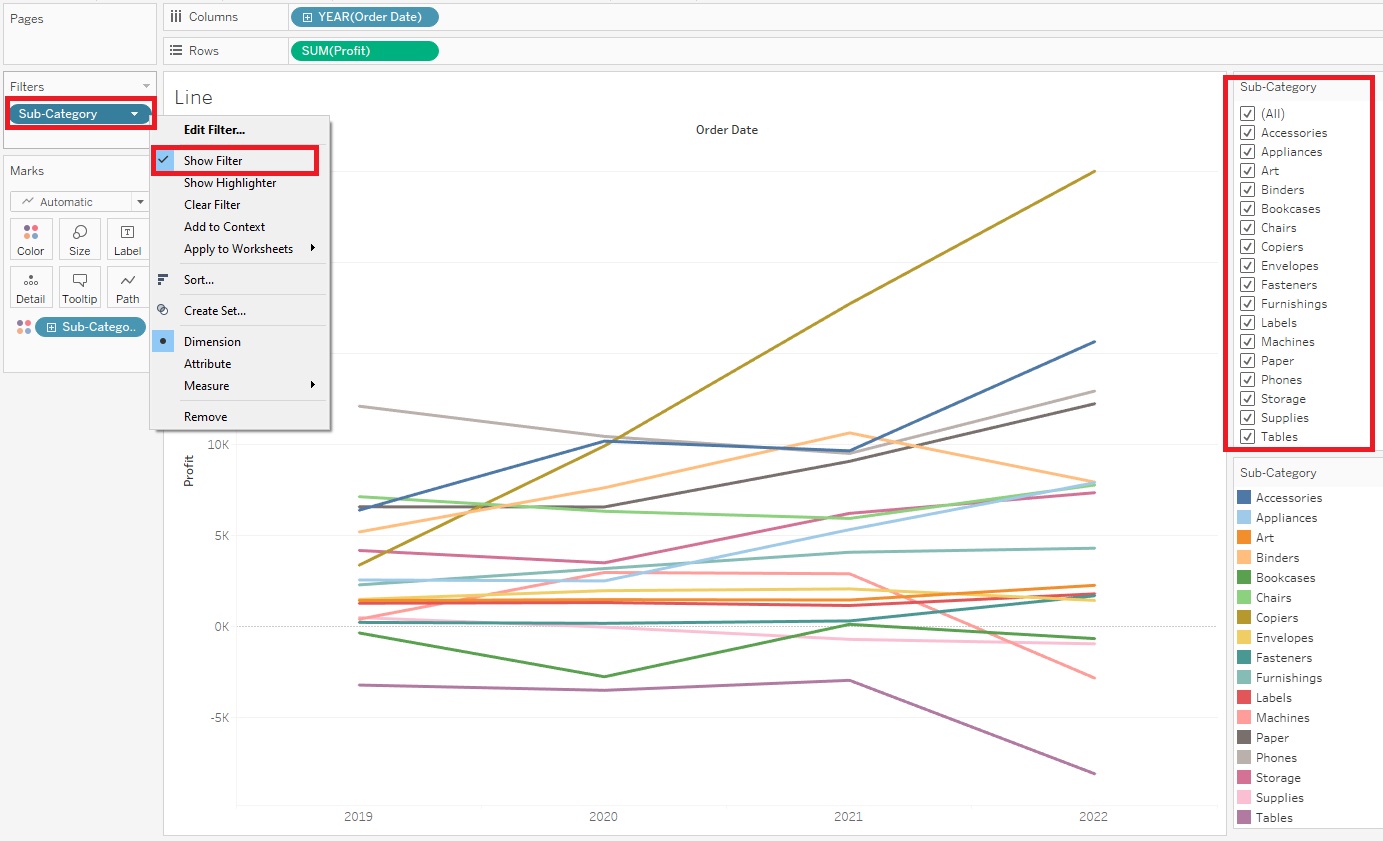Click the Rows shelf icon
The height and width of the screenshot is (841, 1383).
pyautogui.click(x=176, y=51)
